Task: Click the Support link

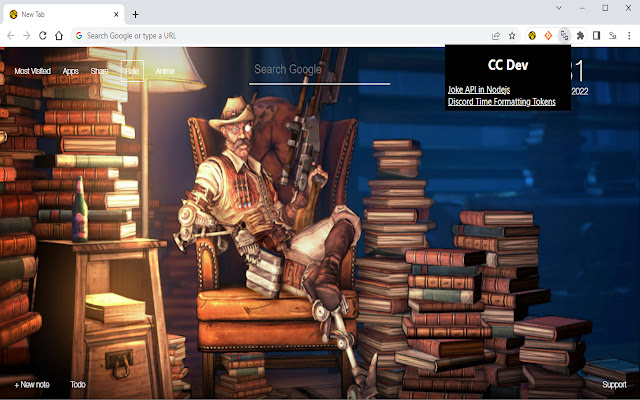Action: coord(614,384)
